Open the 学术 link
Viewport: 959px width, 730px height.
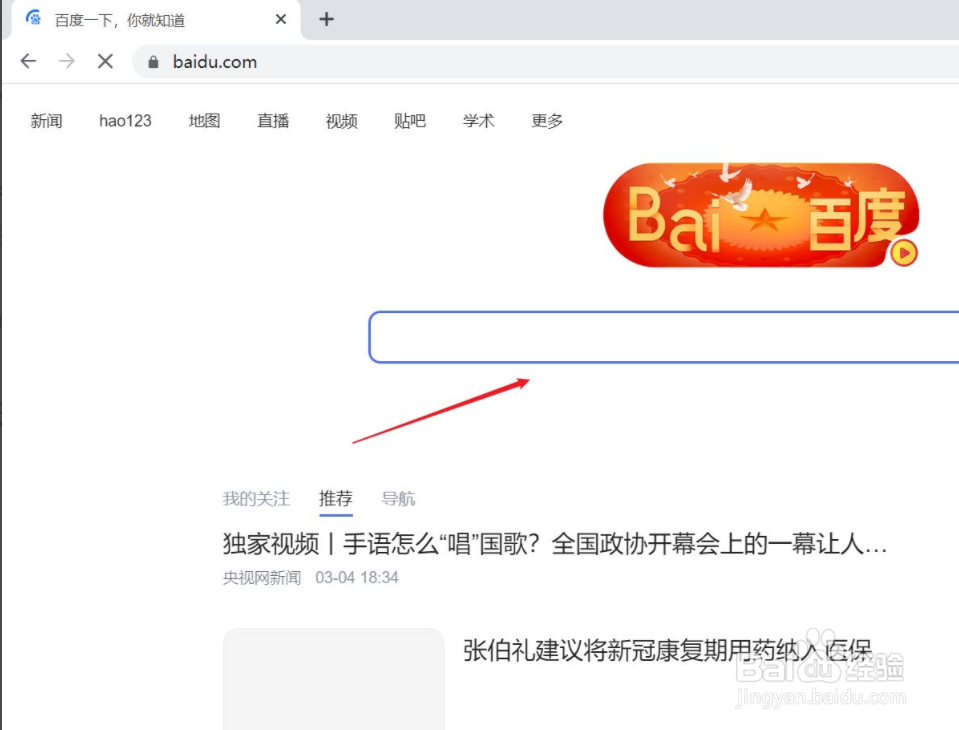click(478, 121)
